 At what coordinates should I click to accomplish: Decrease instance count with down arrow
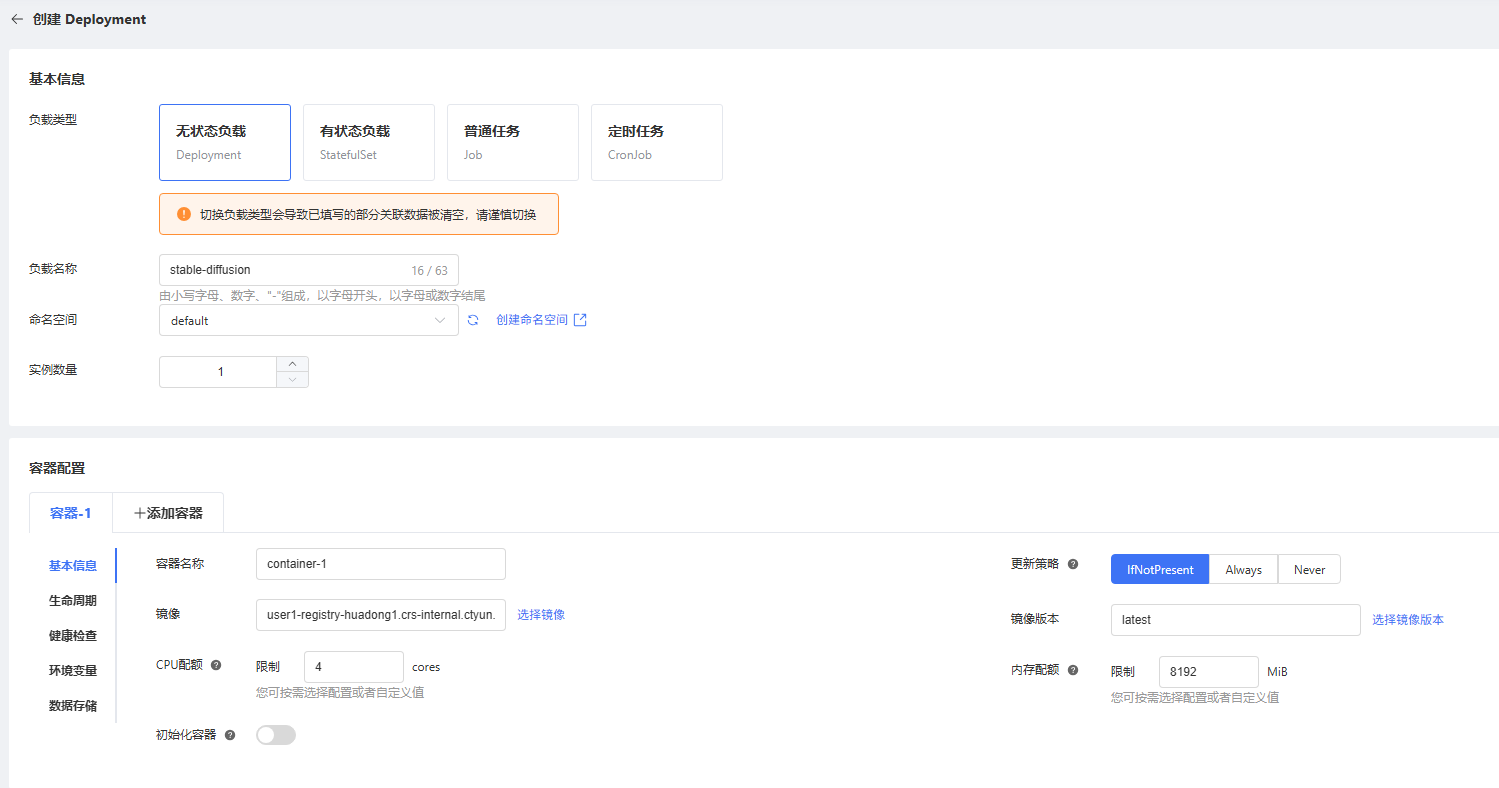tap(292, 379)
